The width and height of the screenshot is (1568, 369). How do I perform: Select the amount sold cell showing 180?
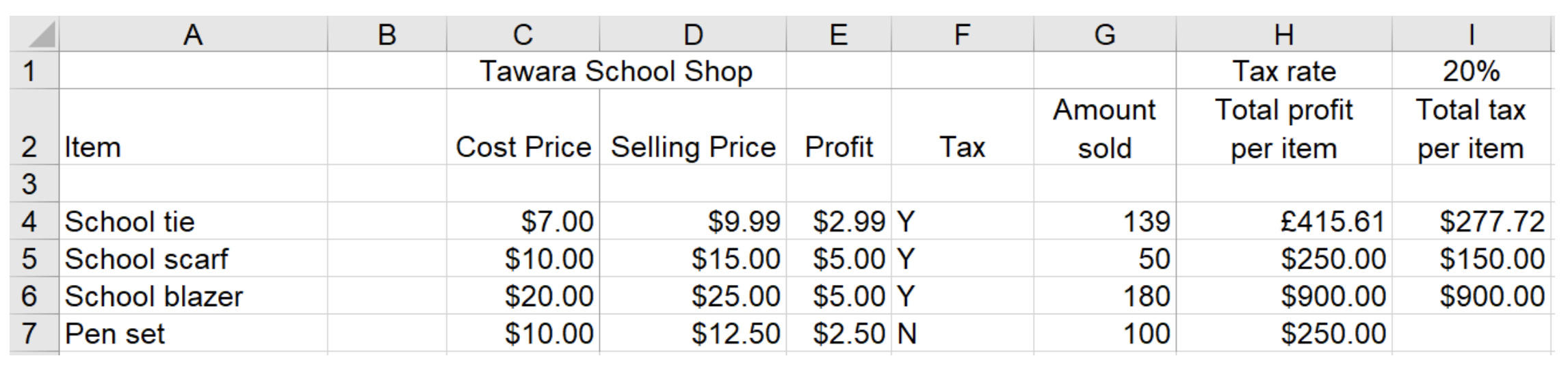click(1105, 296)
